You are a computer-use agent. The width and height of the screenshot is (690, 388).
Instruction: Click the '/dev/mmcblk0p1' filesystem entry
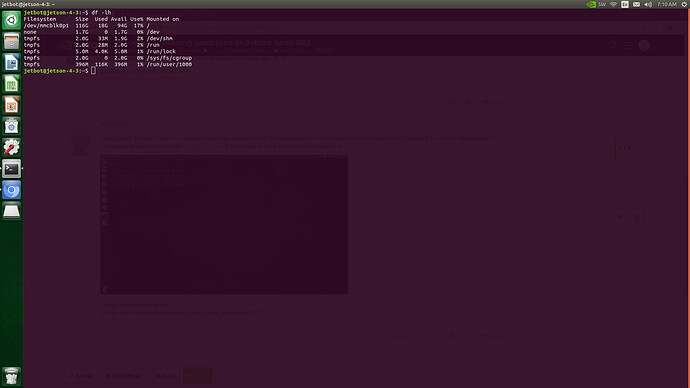(x=46, y=26)
